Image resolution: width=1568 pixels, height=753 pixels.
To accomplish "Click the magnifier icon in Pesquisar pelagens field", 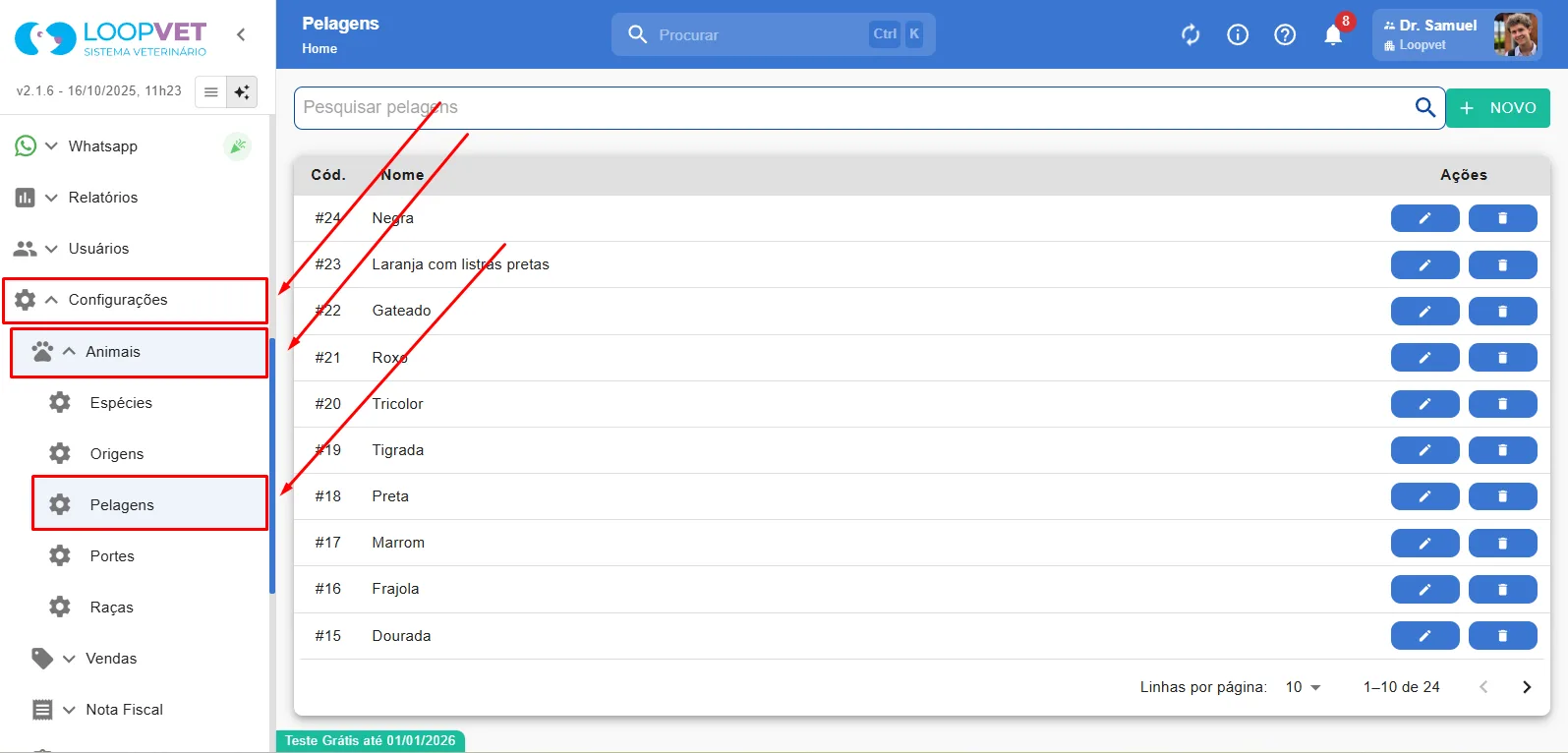I will pyautogui.click(x=1424, y=107).
